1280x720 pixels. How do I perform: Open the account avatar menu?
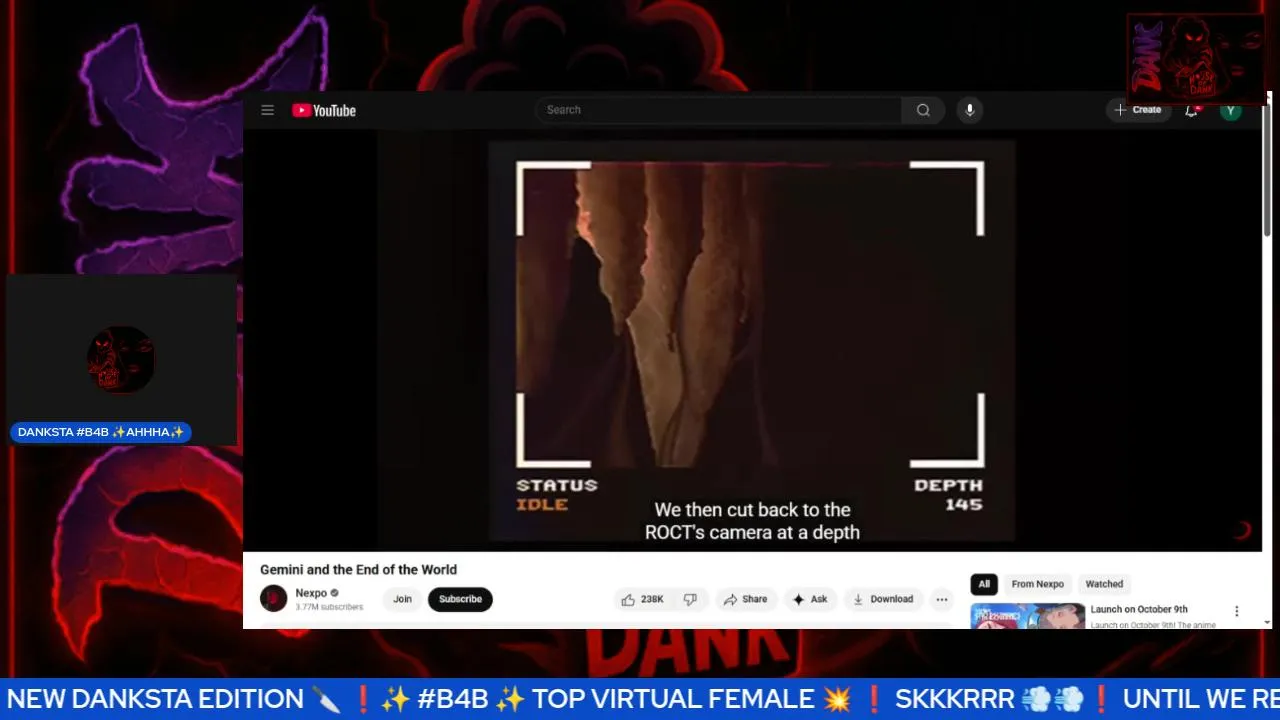(x=1231, y=110)
